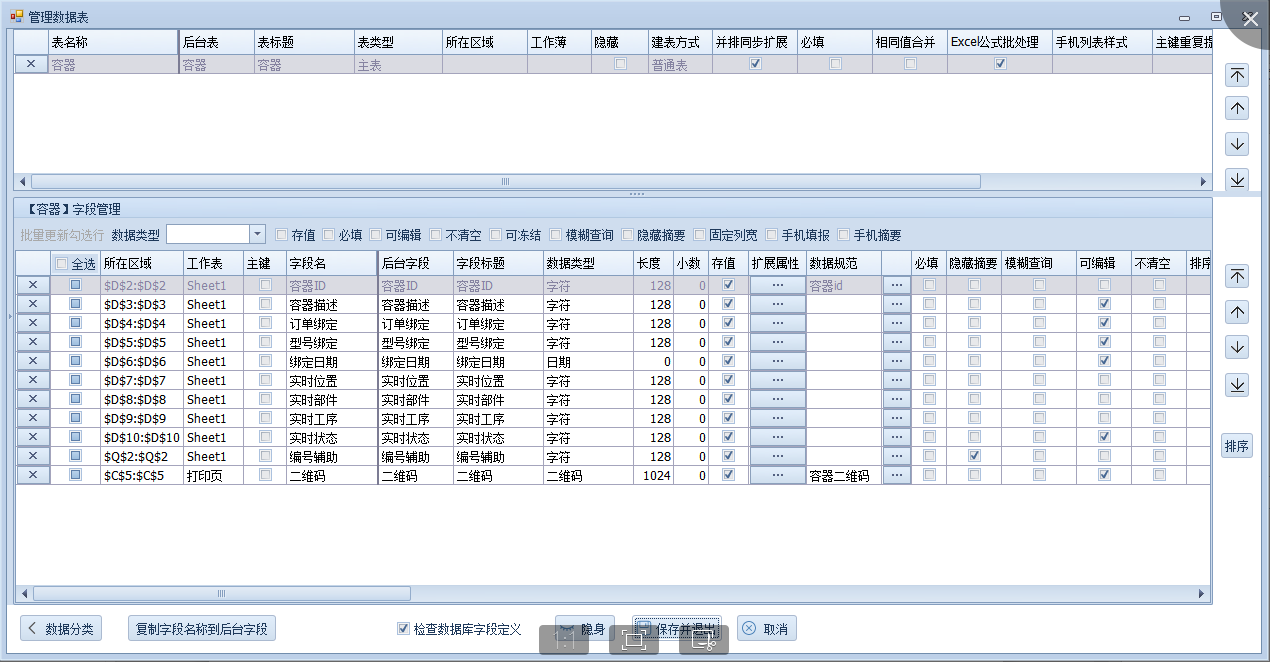
Task: Check the 全选 select-all checkbox
Action: (x=62, y=264)
